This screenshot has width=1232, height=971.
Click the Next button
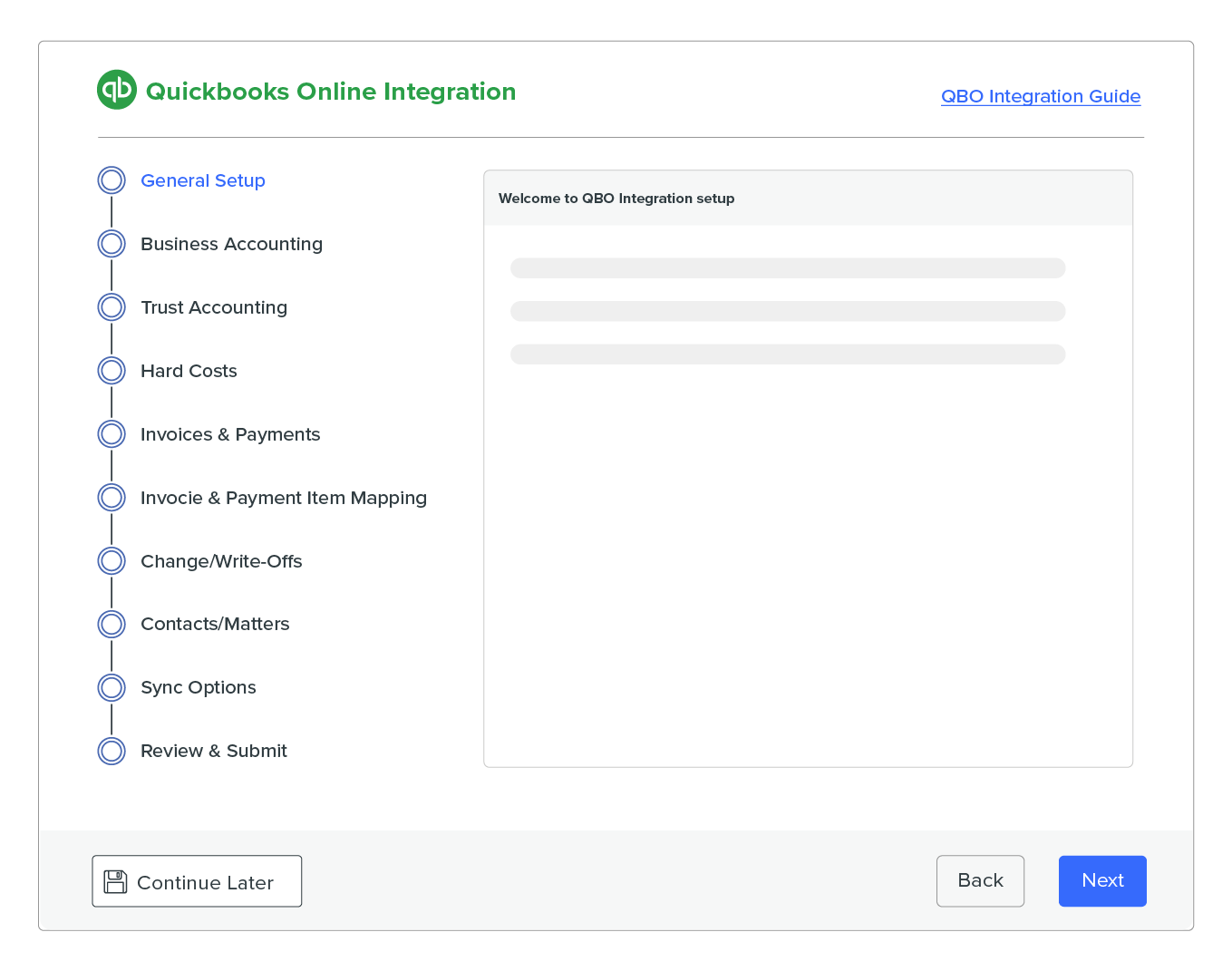1102,880
